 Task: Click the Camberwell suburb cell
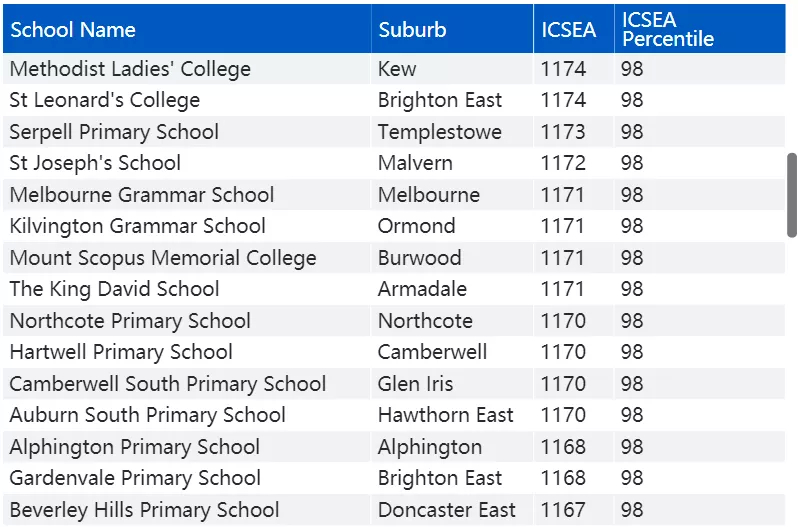432,352
